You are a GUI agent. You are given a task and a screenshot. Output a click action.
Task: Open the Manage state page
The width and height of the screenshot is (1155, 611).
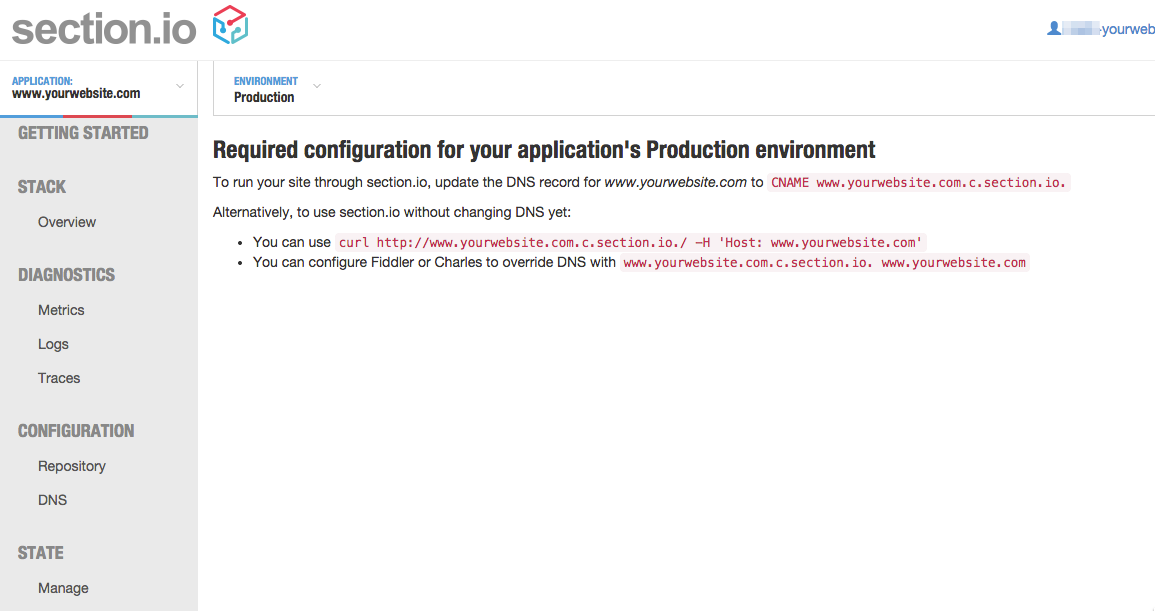coord(63,588)
